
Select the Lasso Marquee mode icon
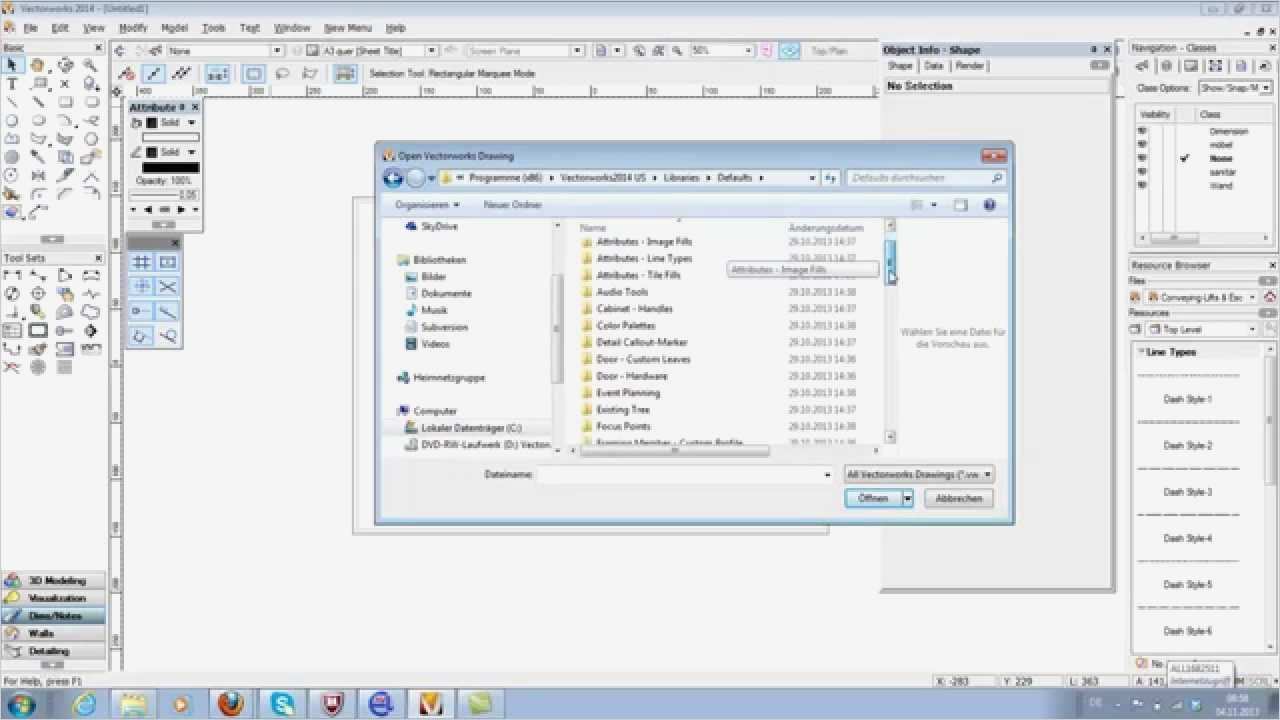(x=282, y=73)
